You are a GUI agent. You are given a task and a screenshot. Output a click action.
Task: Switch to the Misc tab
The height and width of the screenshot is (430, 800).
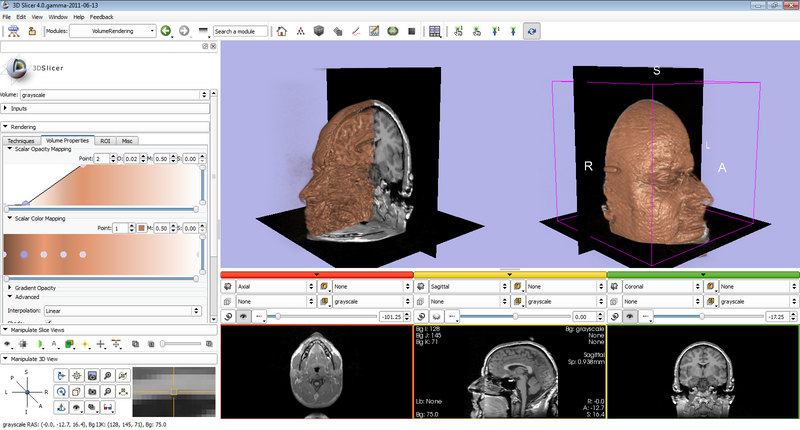[x=127, y=141]
